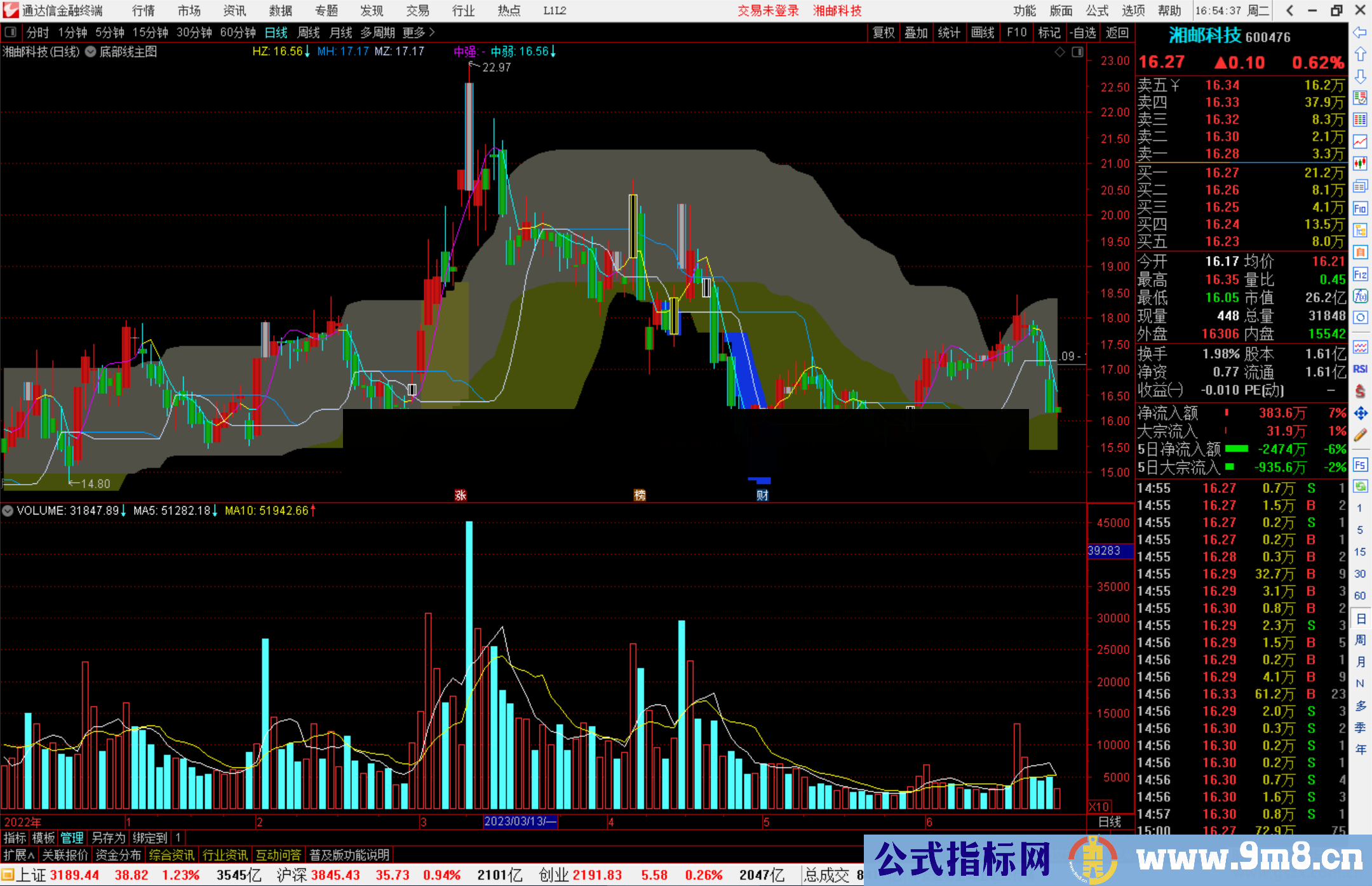Click the blue 财 marker on chart
Image resolution: width=1372 pixels, height=886 pixels.
click(762, 495)
